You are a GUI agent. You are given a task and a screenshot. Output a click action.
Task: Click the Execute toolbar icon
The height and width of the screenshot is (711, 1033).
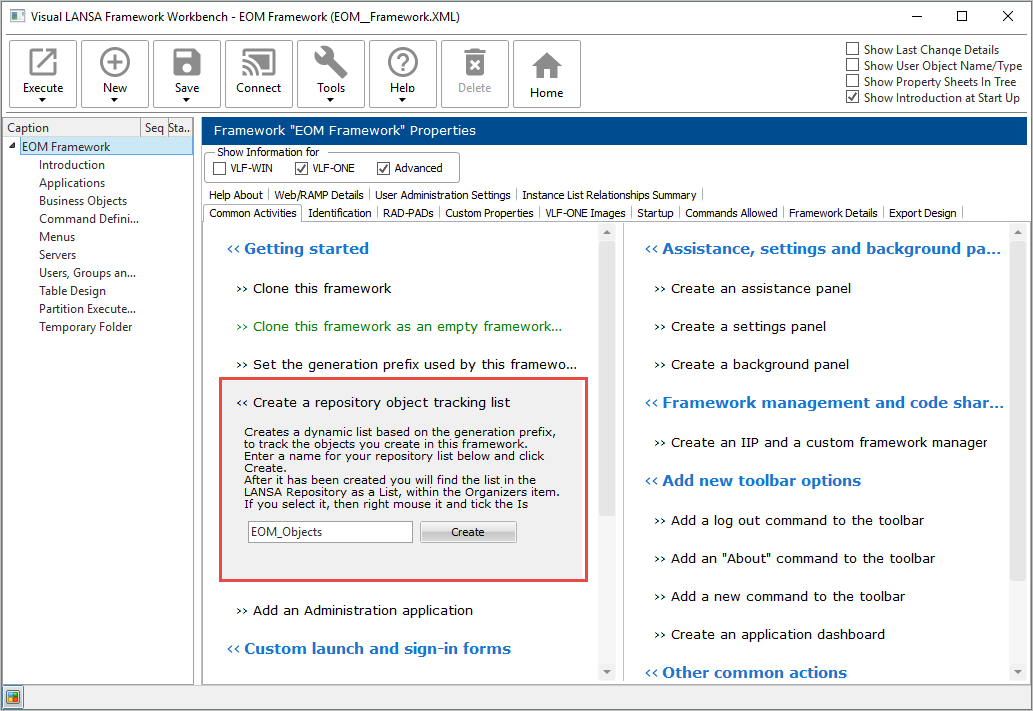click(43, 63)
